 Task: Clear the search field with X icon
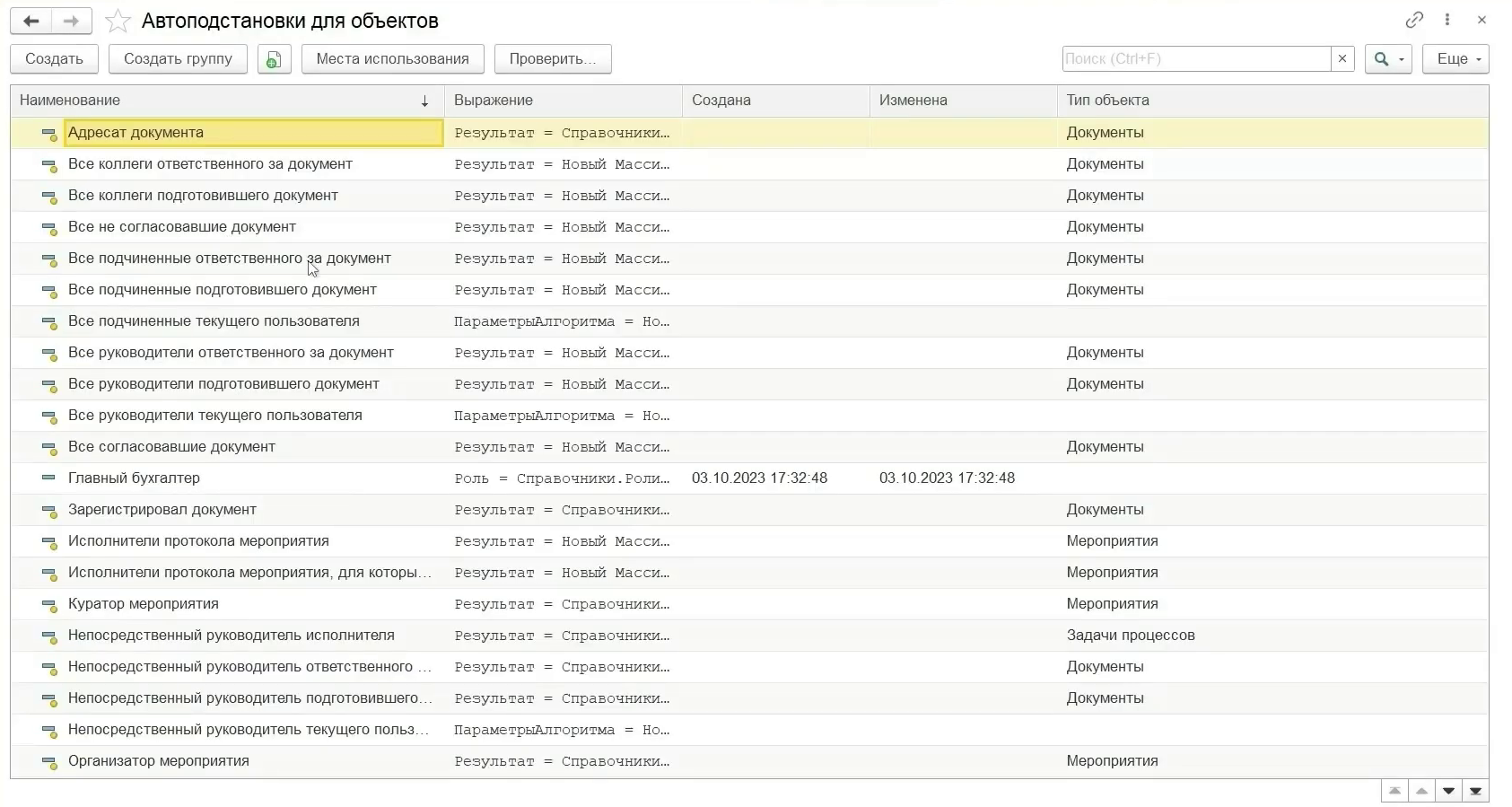tap(1342, 59)
